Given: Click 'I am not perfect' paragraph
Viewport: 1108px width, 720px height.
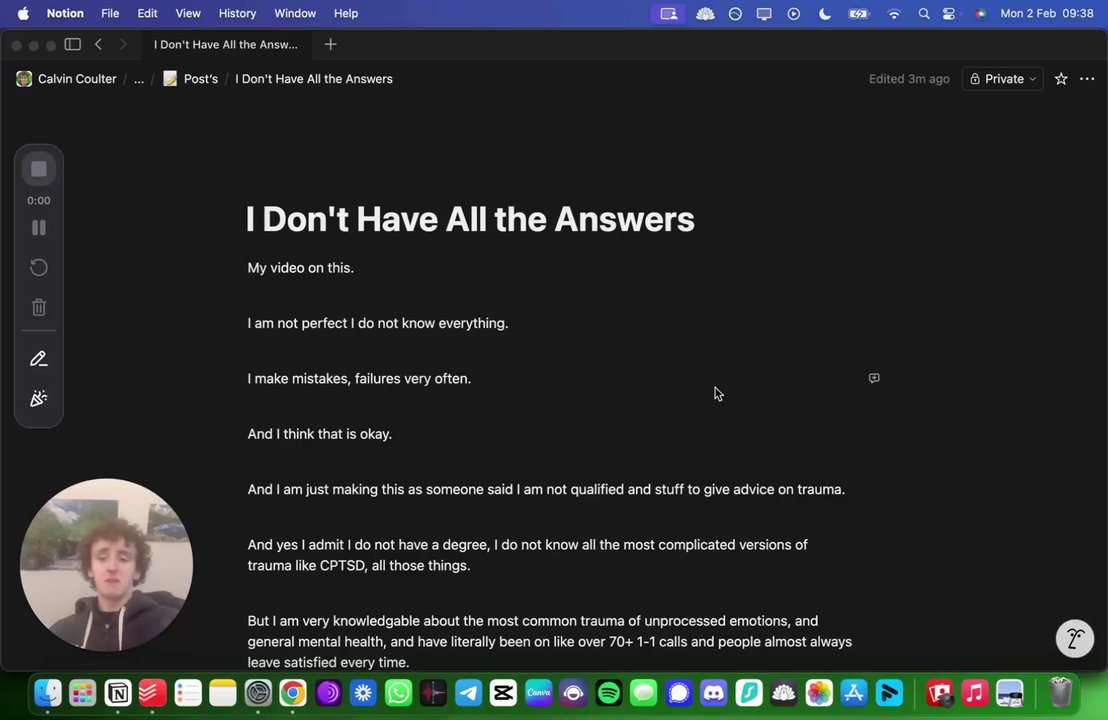Looking at the screenshot, I should tap(377, 323).
